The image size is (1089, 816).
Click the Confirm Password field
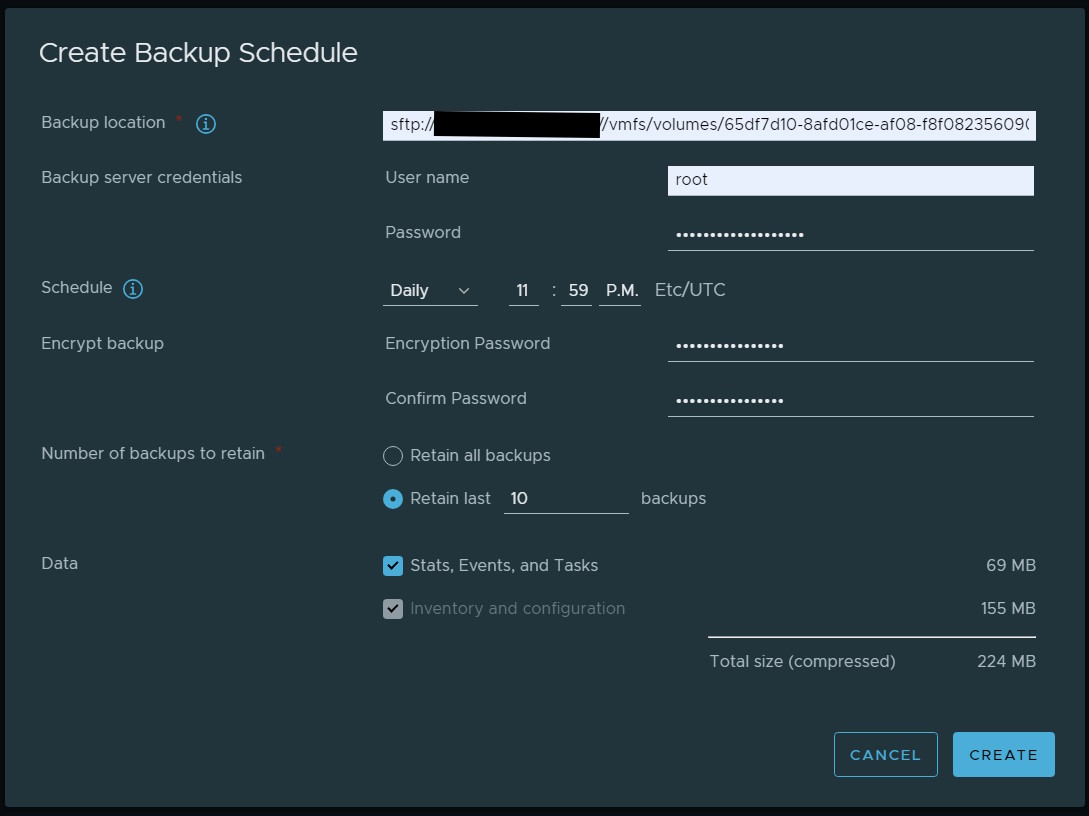[x=850, y=402]
